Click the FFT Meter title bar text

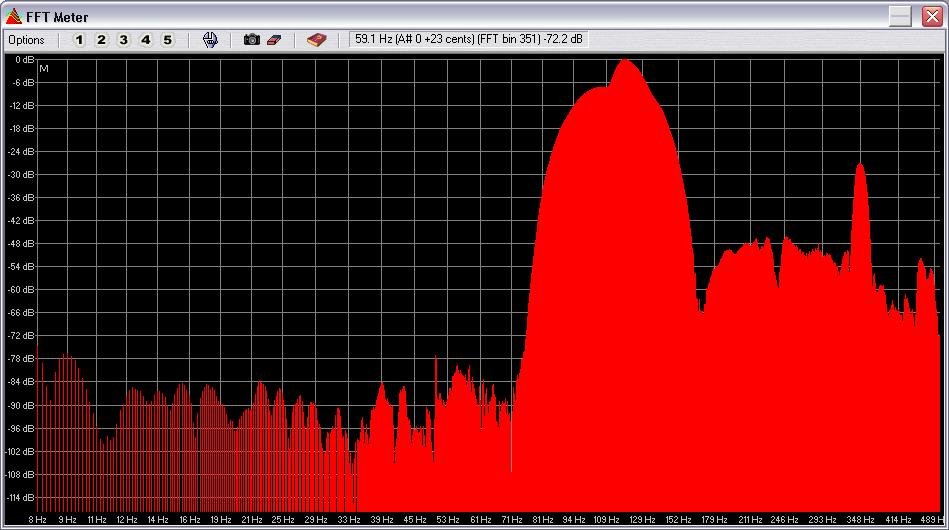57,17
